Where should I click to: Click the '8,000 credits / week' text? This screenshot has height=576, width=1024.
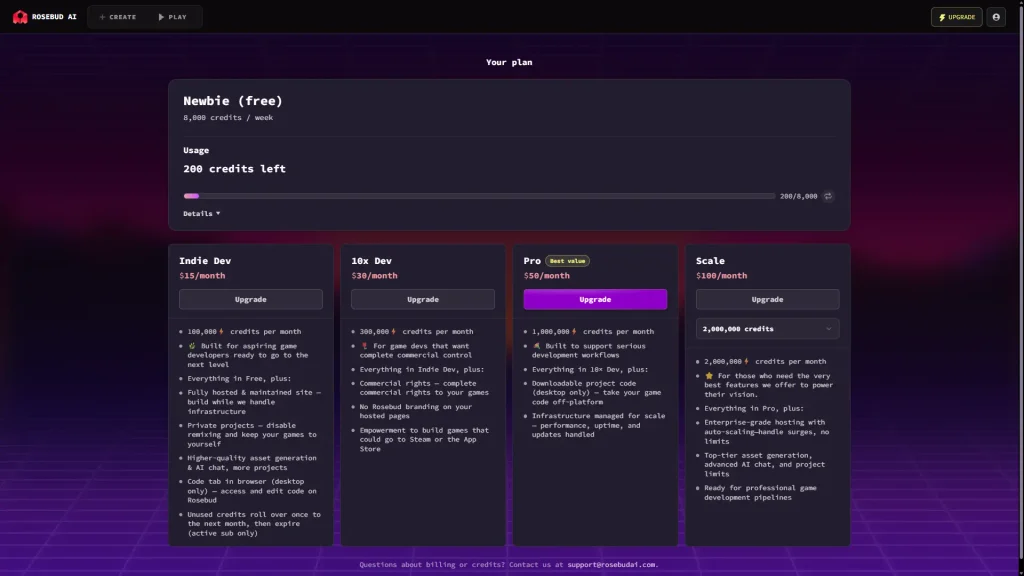228,118
